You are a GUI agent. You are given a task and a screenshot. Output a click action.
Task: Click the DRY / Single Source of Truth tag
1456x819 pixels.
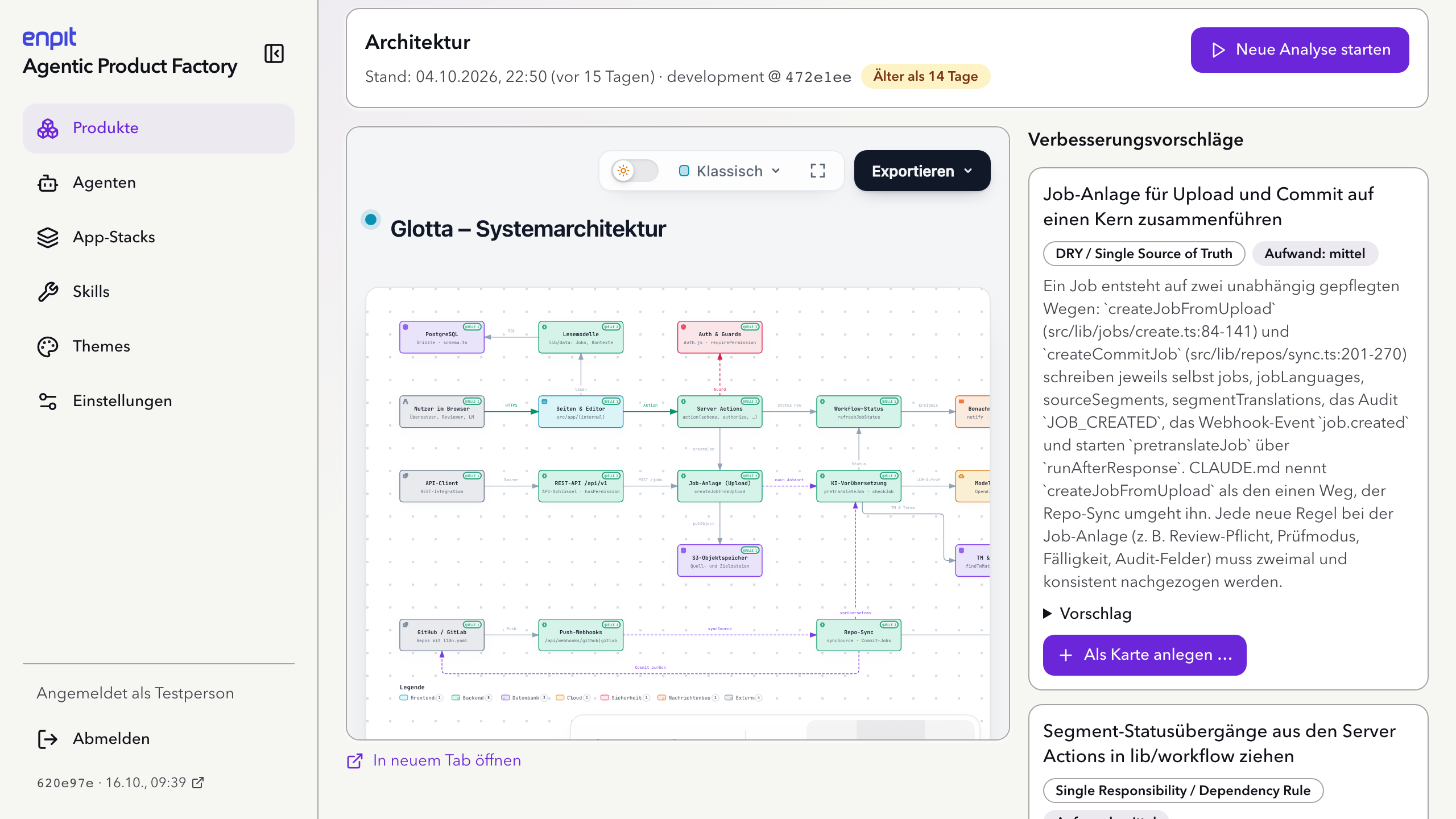click(1144, 254)
